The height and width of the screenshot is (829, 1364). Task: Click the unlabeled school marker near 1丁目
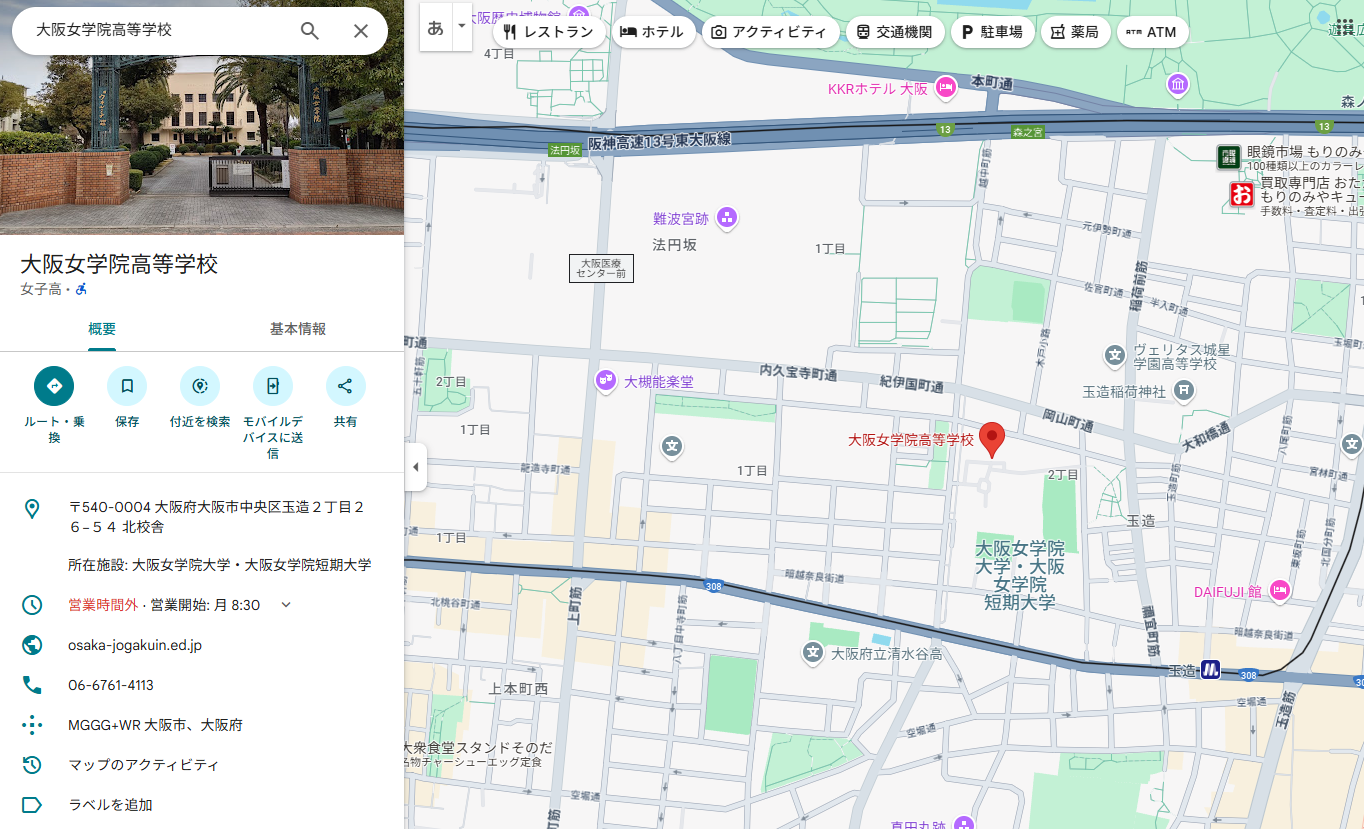[672, 447]
